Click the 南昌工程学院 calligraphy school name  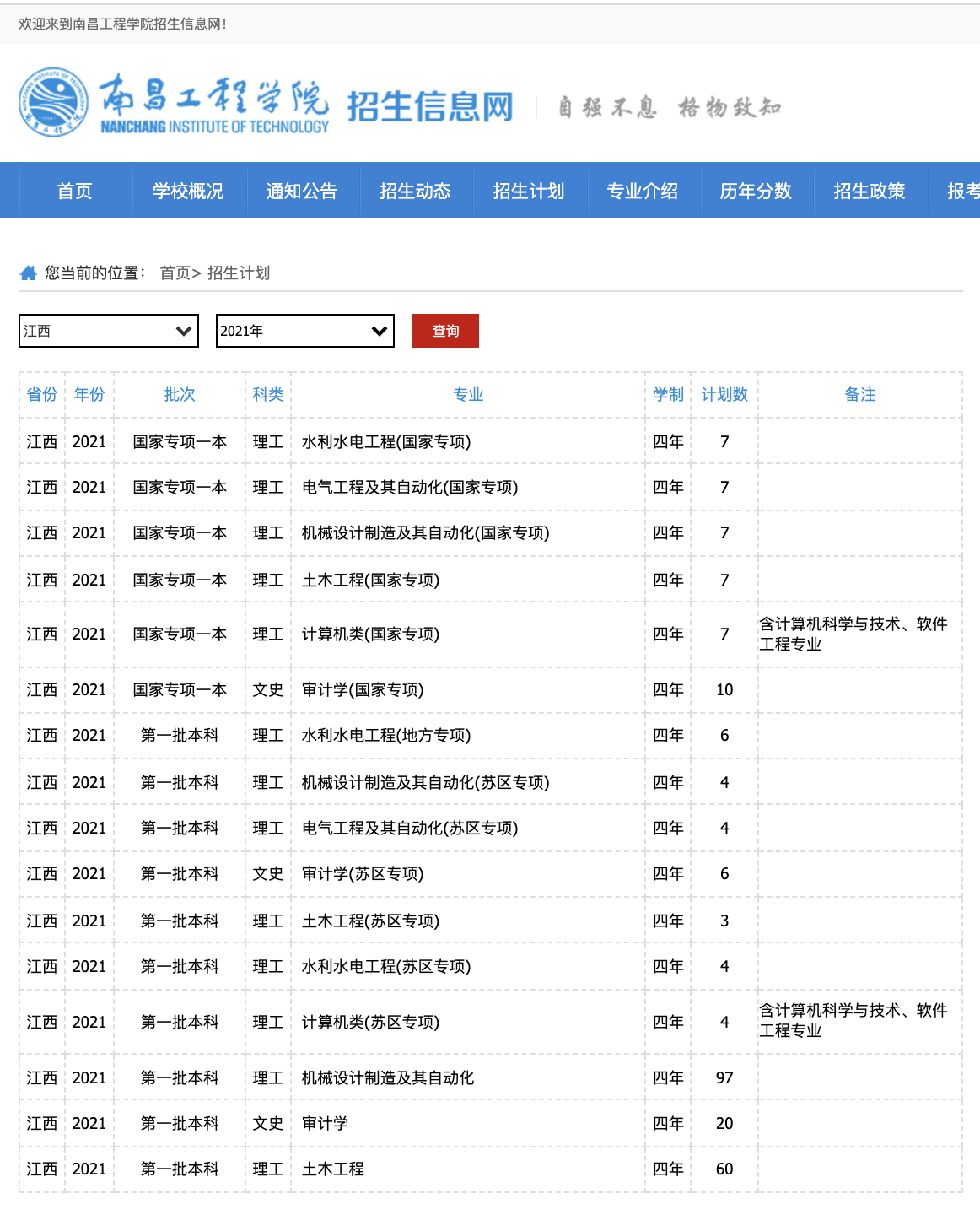coord(214,98)
